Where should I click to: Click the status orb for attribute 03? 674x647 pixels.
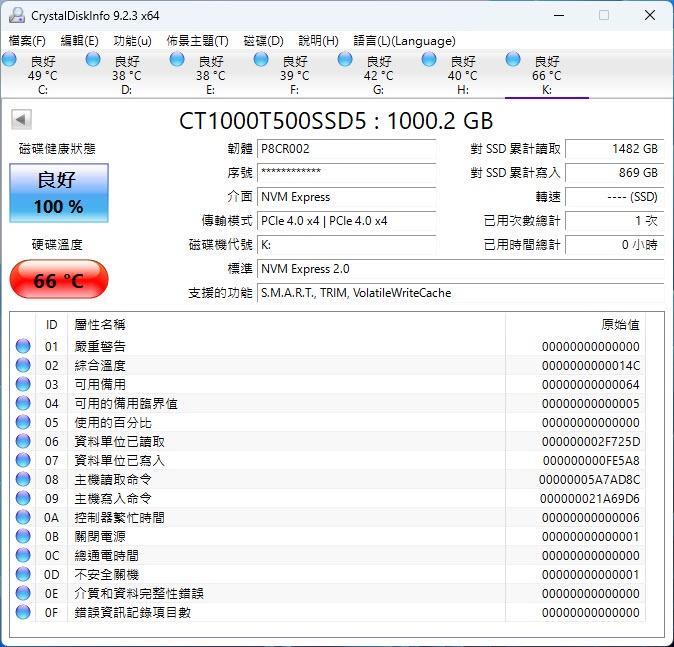(x=23, y=384)
